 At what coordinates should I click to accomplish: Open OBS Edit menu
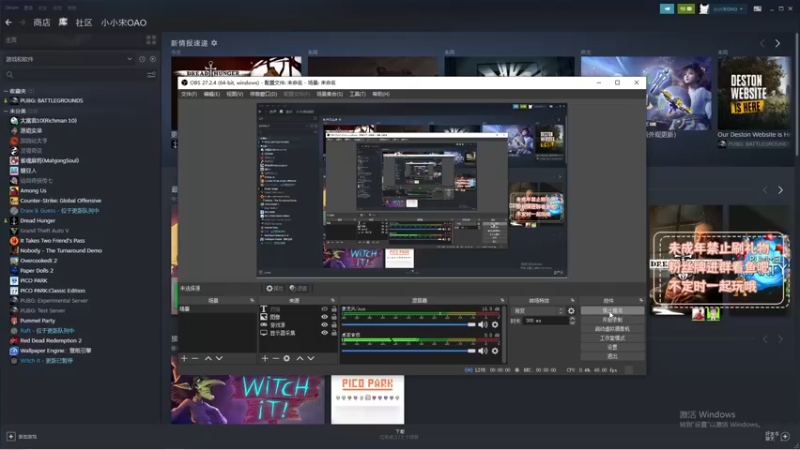[x=211, y=94]
